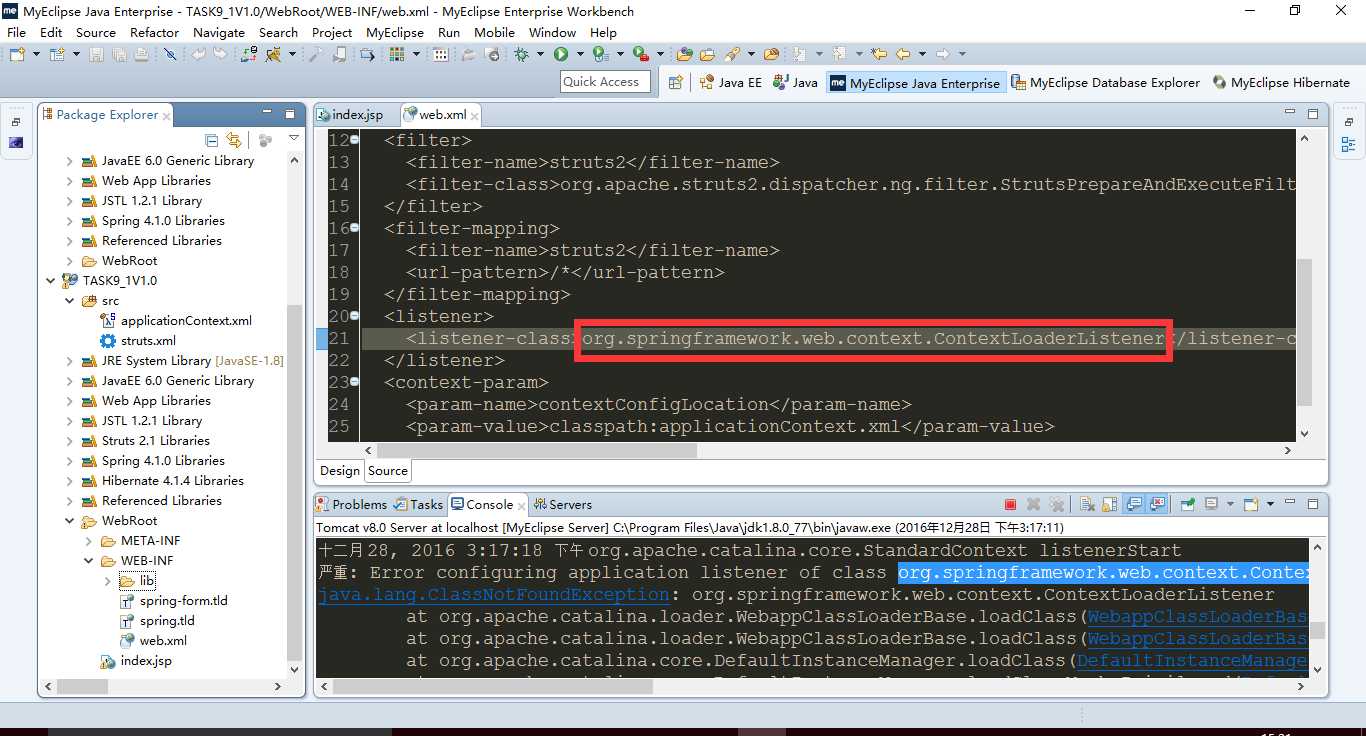Maximize the editor area
The image size is (1366, 736).
1313,114
